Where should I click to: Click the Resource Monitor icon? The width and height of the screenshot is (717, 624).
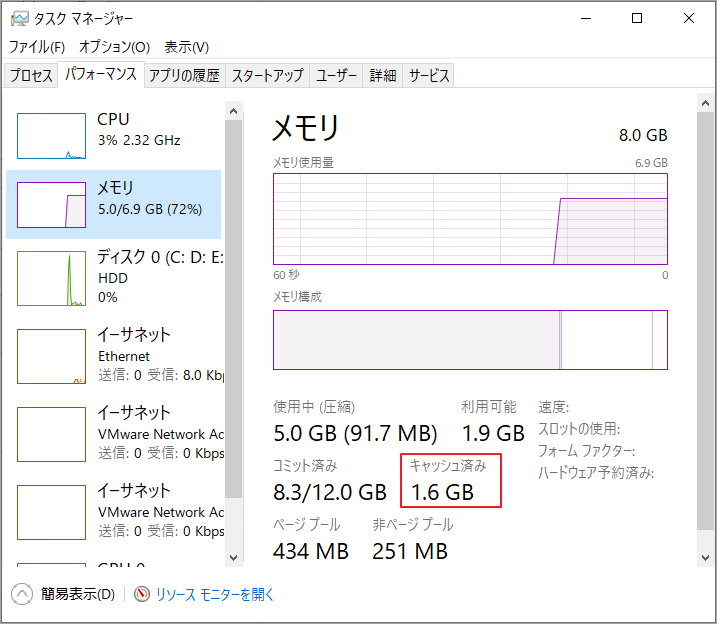point(142,594)
